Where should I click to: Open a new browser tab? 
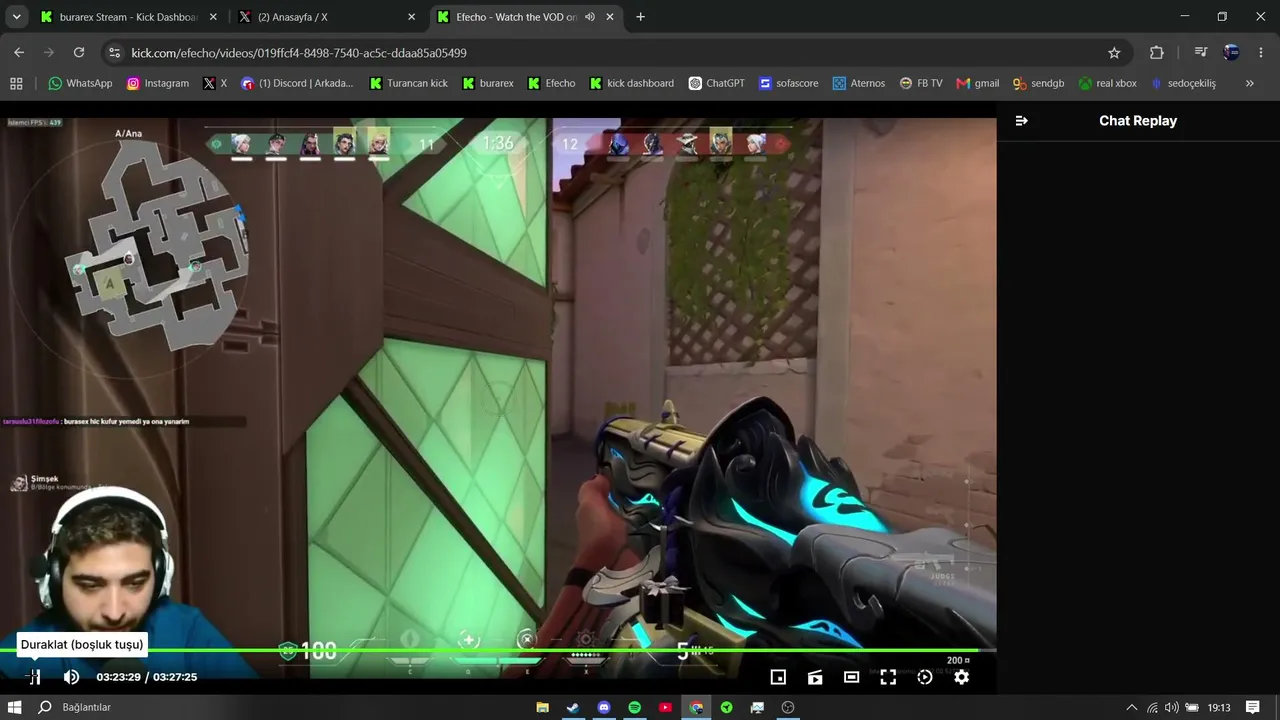640,17
